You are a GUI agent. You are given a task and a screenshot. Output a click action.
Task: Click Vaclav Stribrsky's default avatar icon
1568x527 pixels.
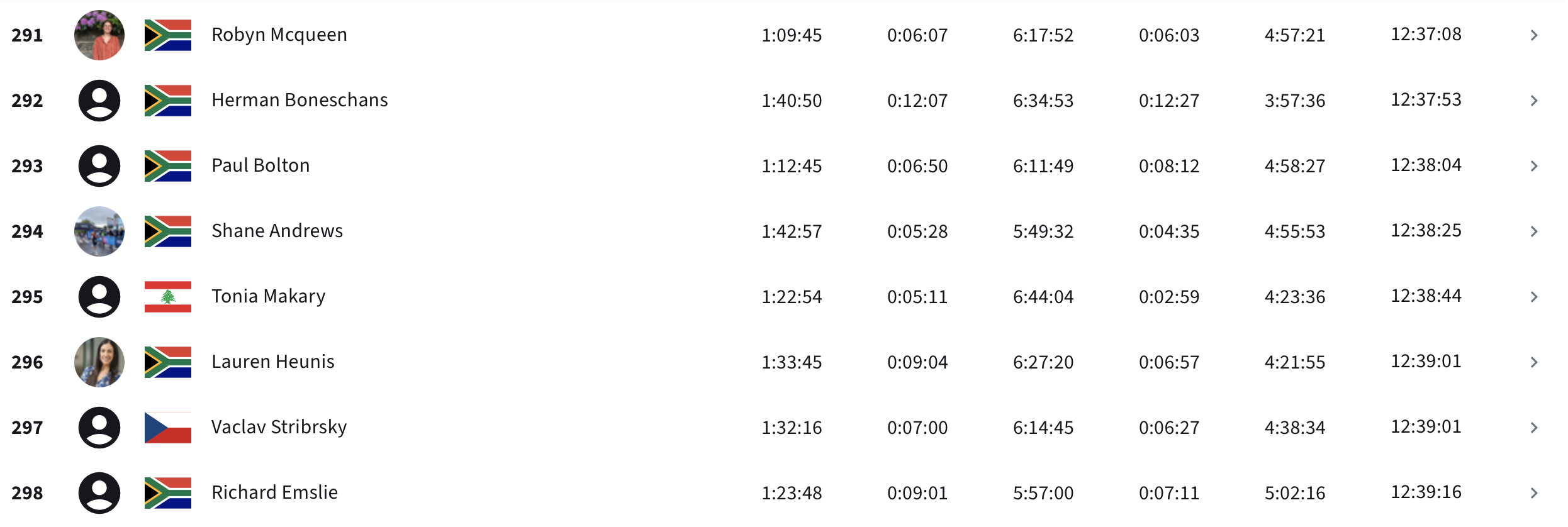coord(99,428)
